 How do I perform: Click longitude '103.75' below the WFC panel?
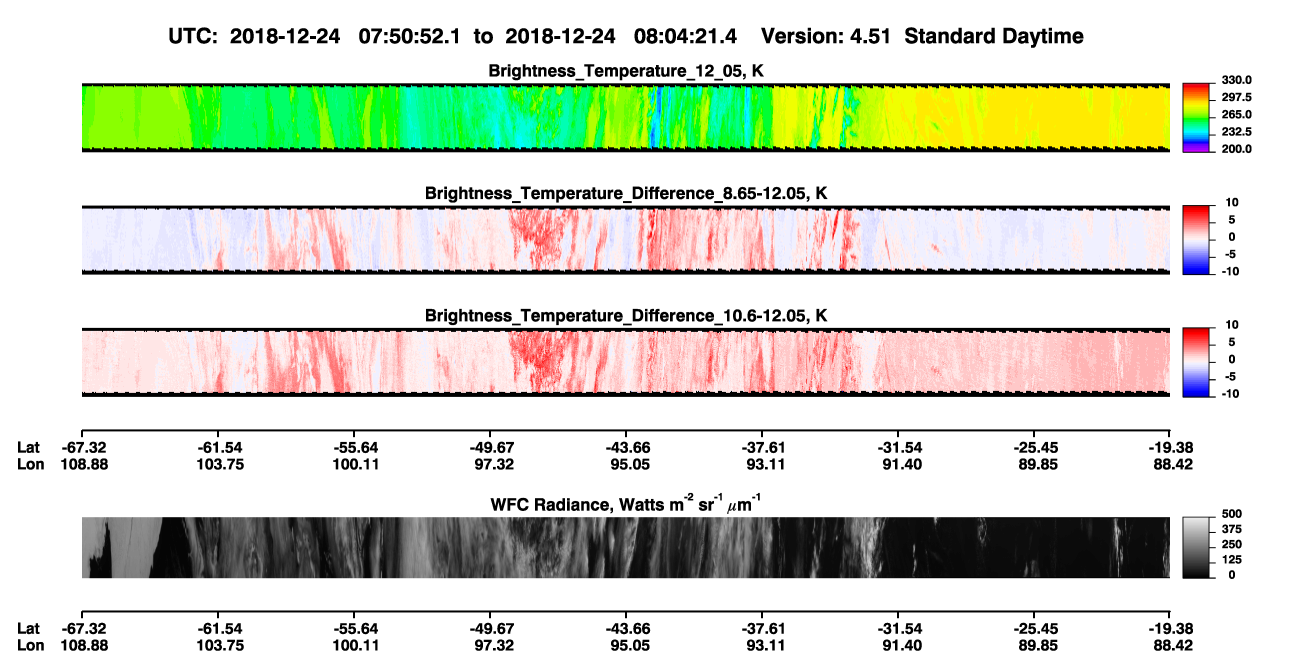[x=218, y=645]
